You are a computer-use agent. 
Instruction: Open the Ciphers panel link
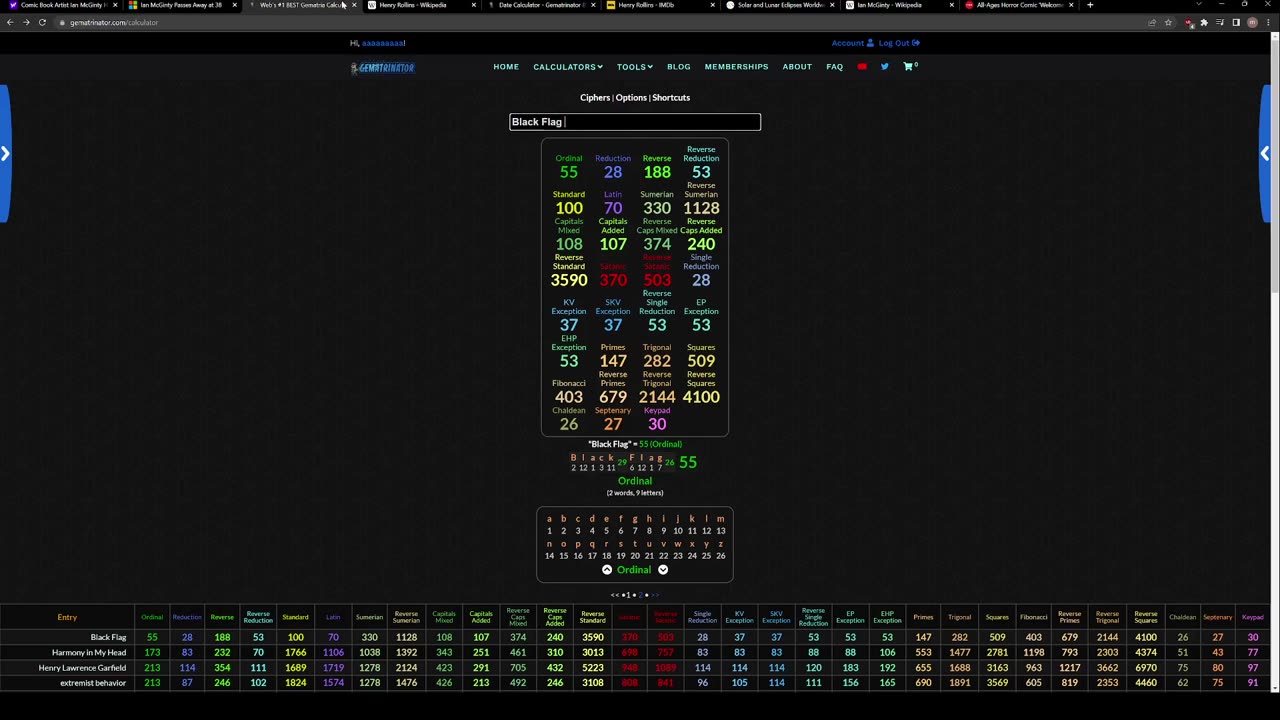595,98
